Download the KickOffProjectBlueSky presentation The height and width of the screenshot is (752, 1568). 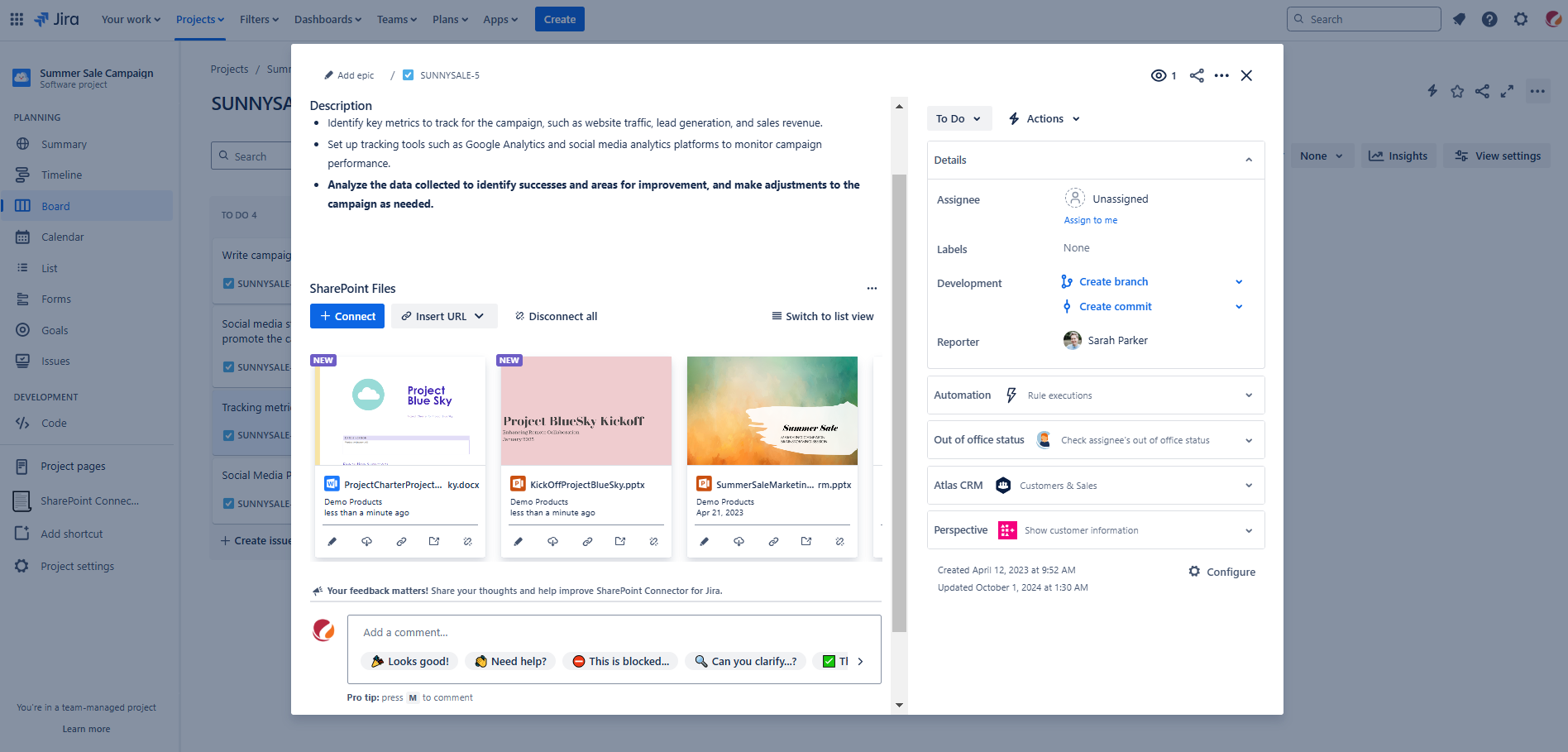pyautogui.click(x=552, y=541)
